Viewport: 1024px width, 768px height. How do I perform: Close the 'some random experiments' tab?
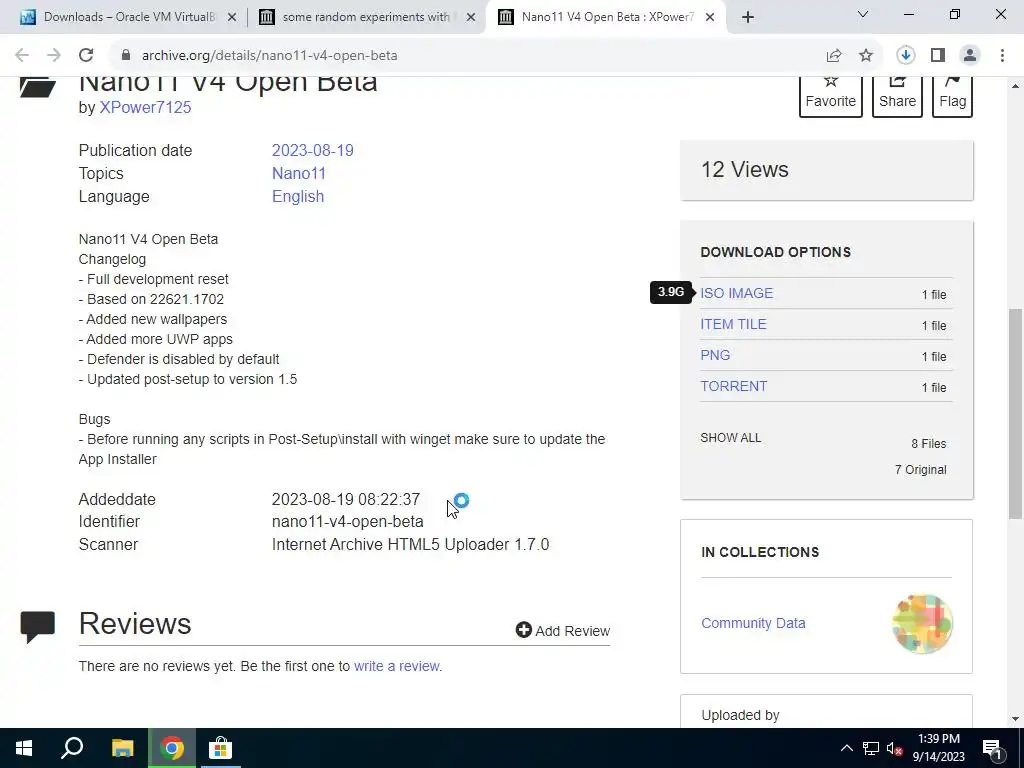click(x=471, y=17)
